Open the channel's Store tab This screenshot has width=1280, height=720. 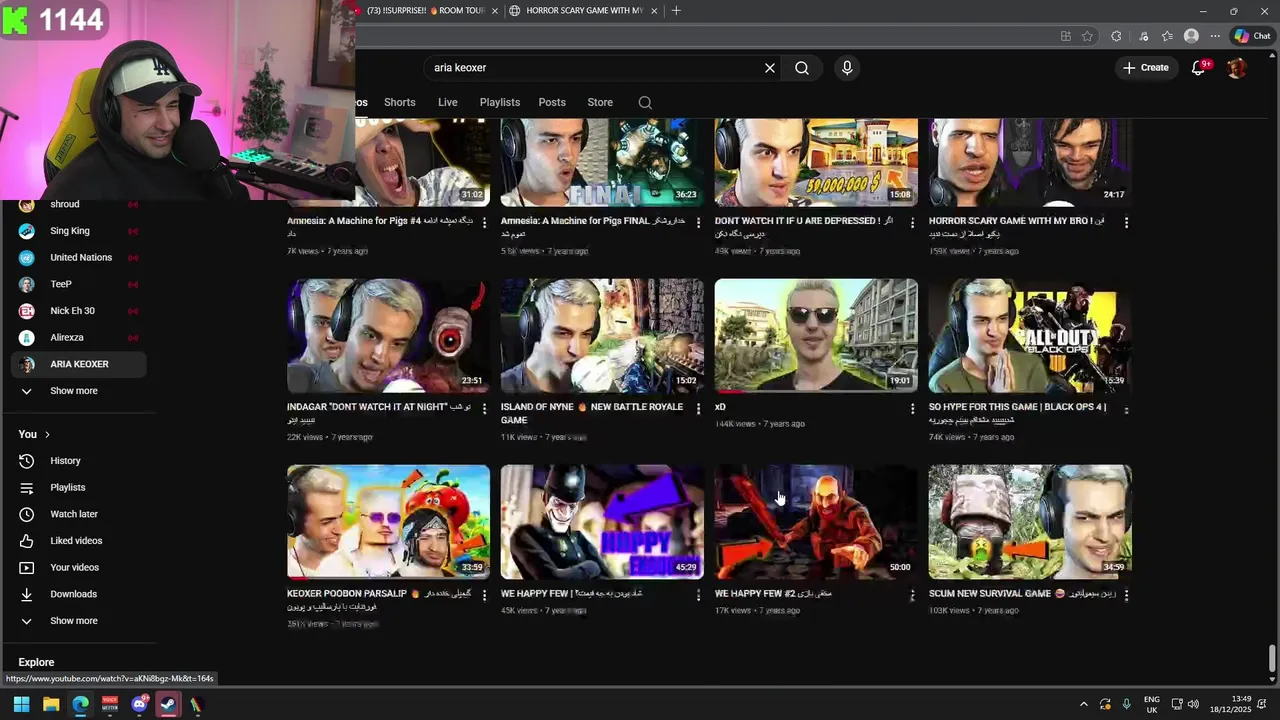click(600, 102)
